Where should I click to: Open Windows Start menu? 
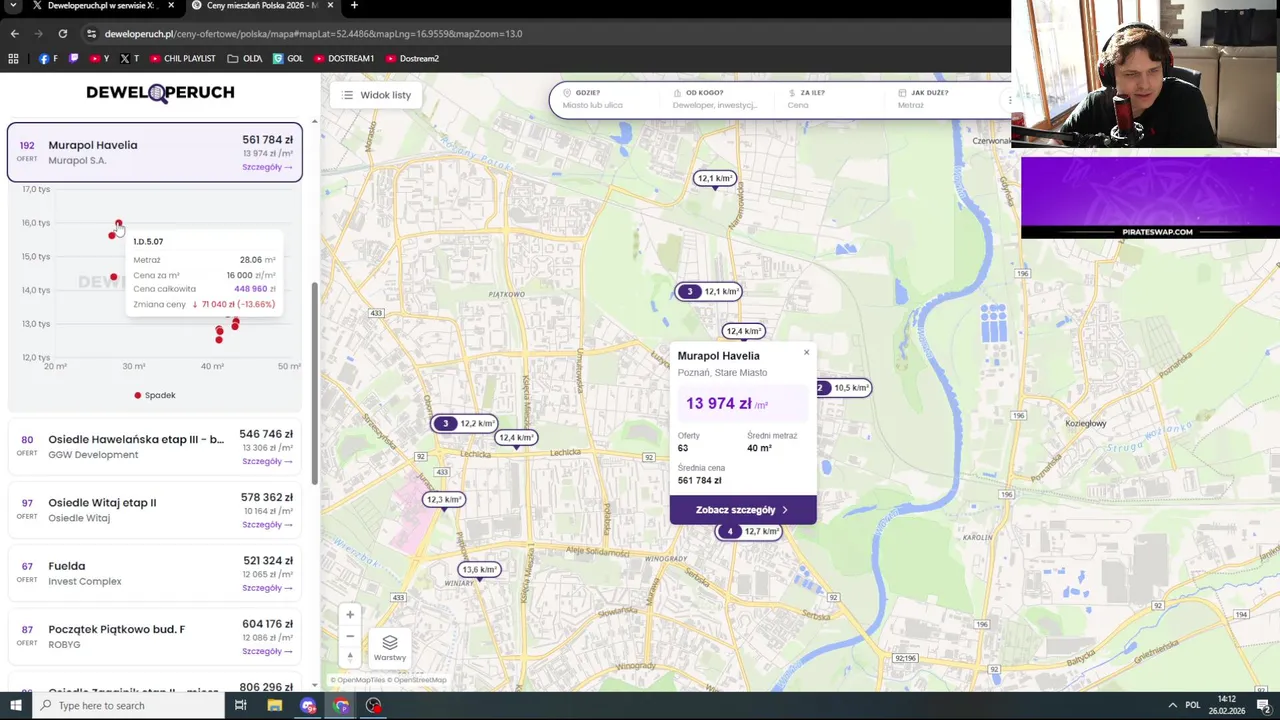[15, 706]
